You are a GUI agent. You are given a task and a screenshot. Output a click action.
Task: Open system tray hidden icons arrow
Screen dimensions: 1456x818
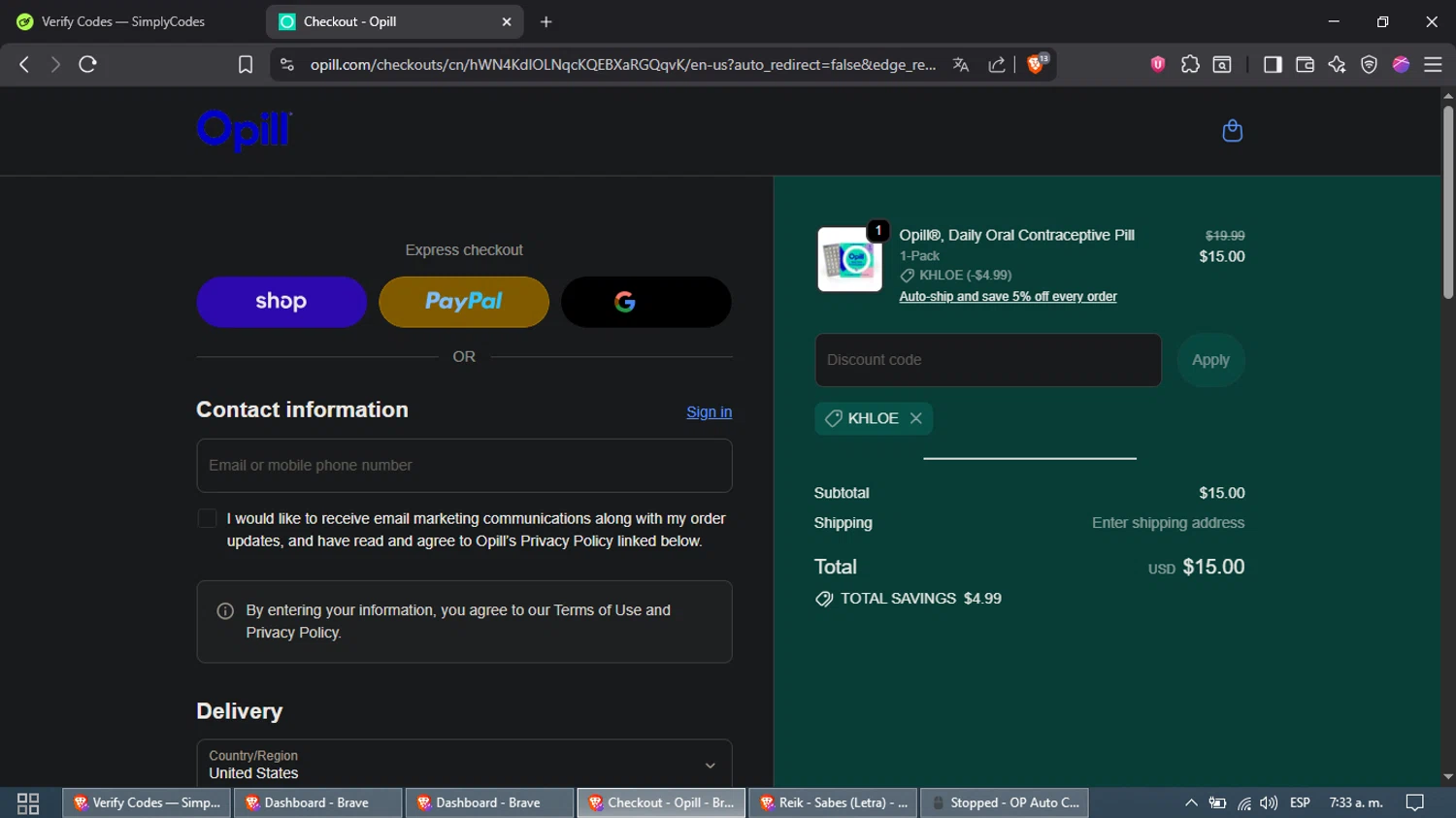click(x=1191, y=803)
